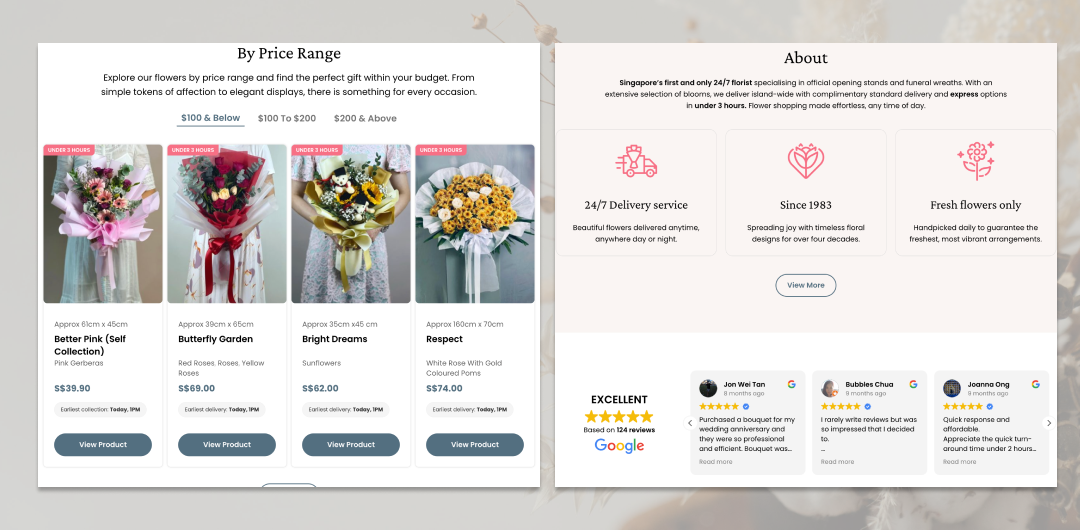Click the Google icon on Jon Wei Tan's review
This screenshot has width=1080, height=530.
pos(791,385)
